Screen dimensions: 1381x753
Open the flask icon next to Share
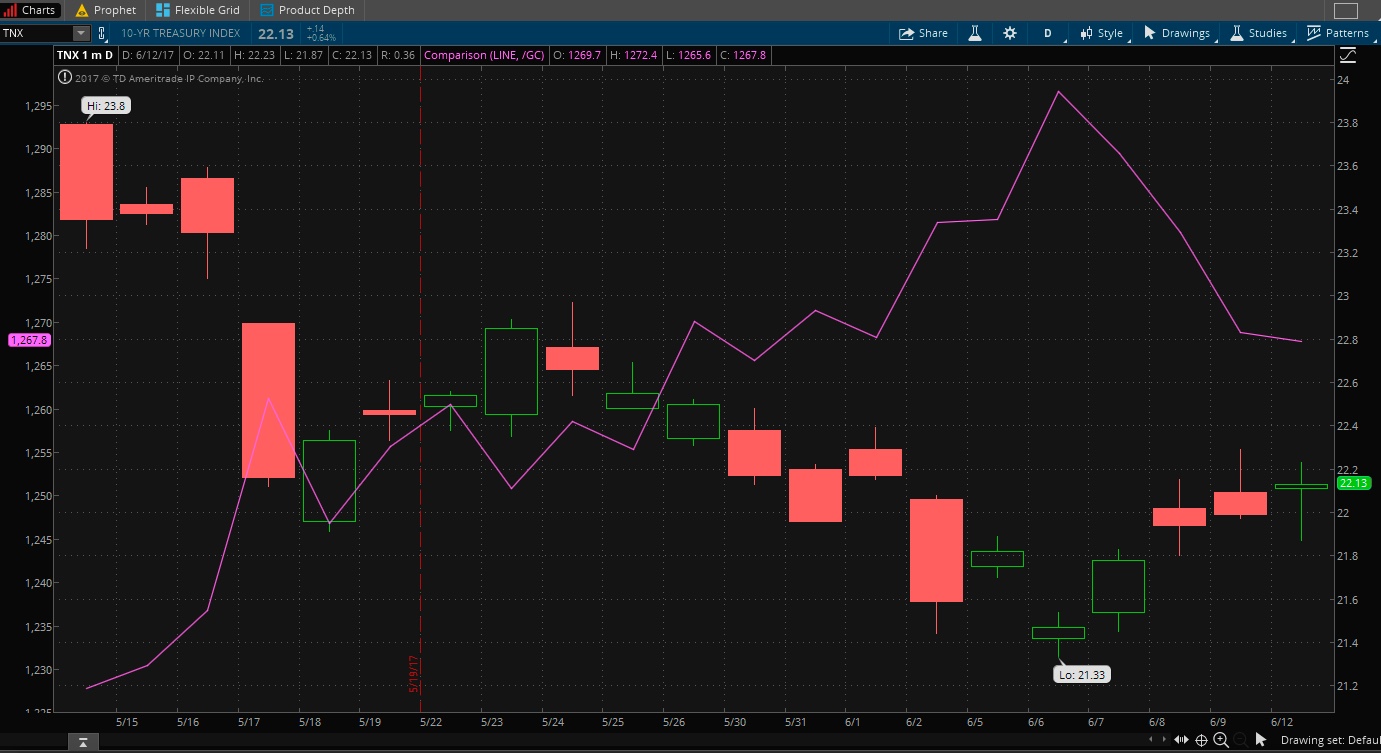tap(974, 33)
